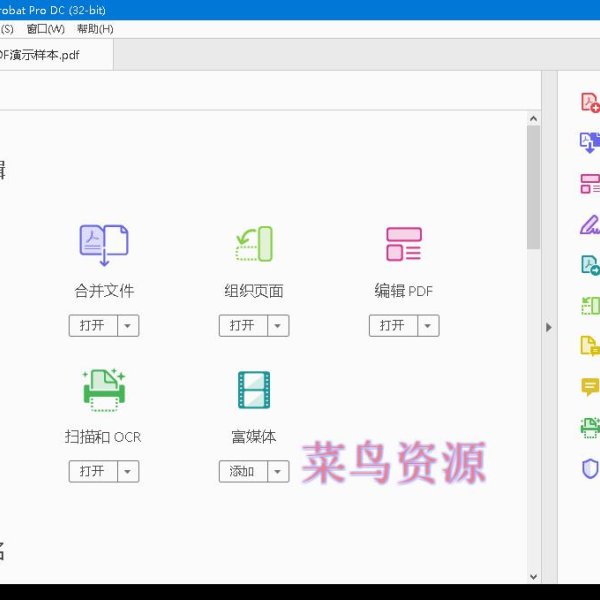Click 添加 button under 富媒体

pos(243,471)
